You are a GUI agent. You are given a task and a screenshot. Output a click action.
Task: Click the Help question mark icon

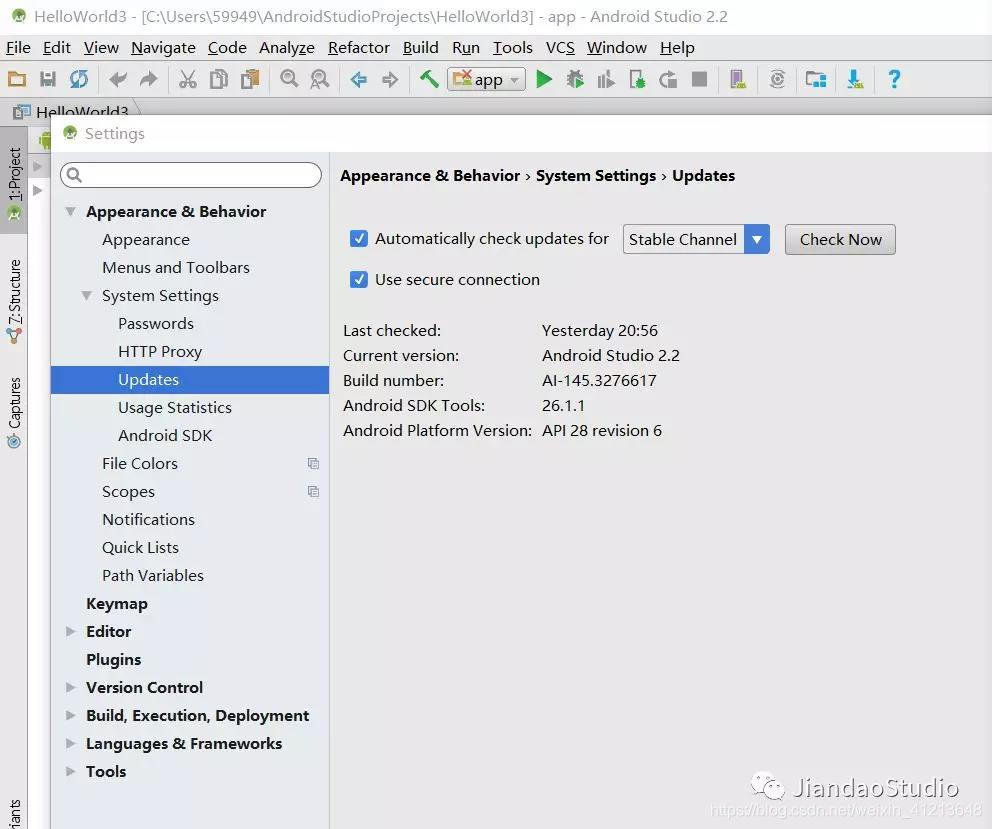point(894,79)
